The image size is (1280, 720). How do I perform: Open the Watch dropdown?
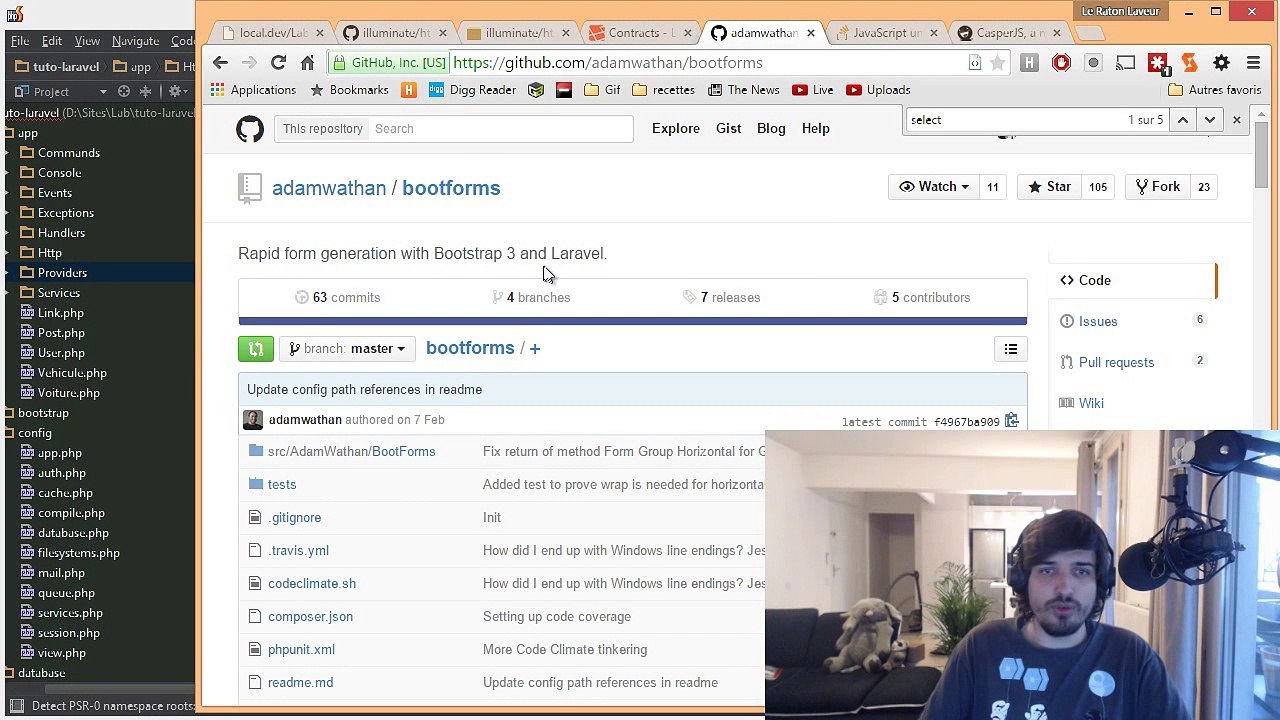coord(933,187)
